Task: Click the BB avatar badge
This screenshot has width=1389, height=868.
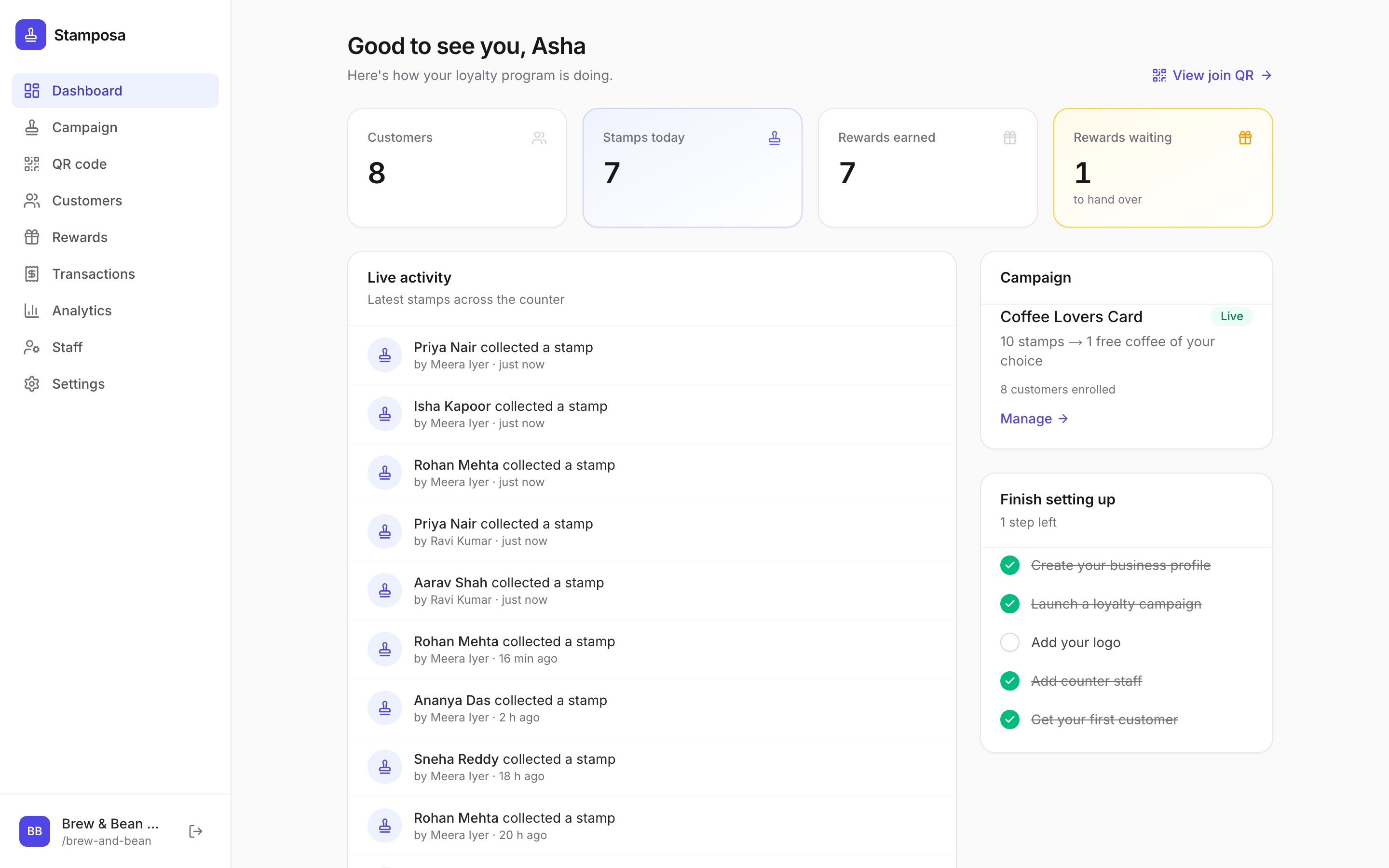Action: 34,831
